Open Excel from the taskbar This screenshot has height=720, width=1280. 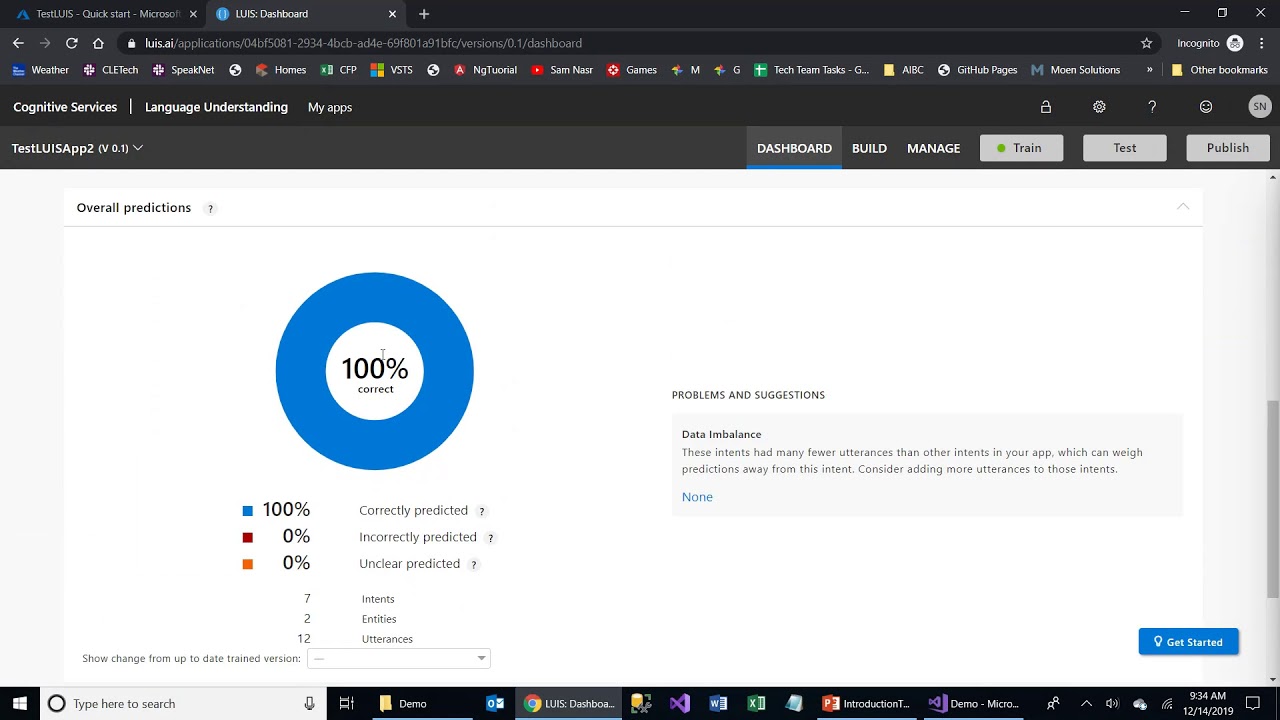(x=756, y=703)
